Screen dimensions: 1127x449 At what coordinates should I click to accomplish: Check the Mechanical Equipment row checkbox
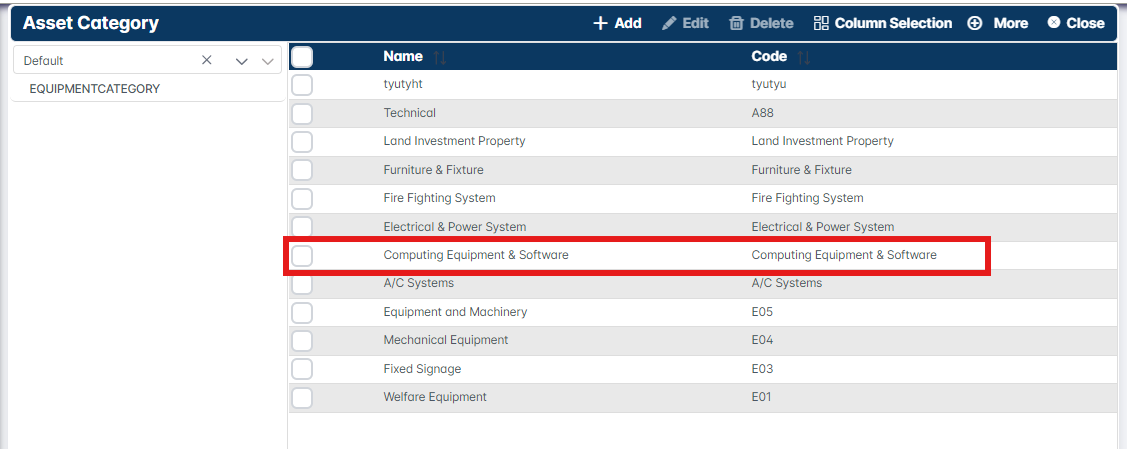(x=302, y=341)
